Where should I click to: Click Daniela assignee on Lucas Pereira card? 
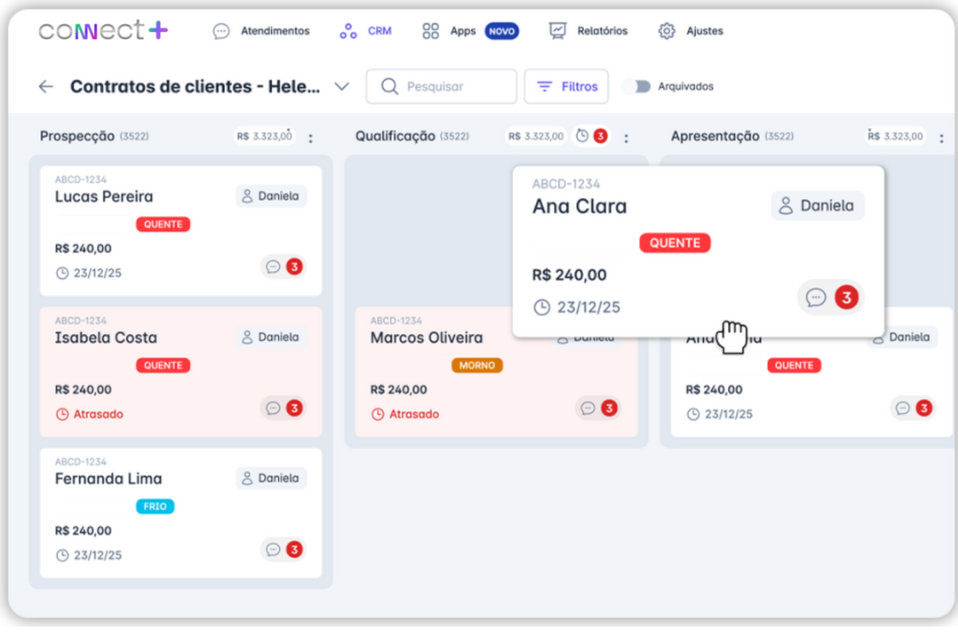point(272,196)
